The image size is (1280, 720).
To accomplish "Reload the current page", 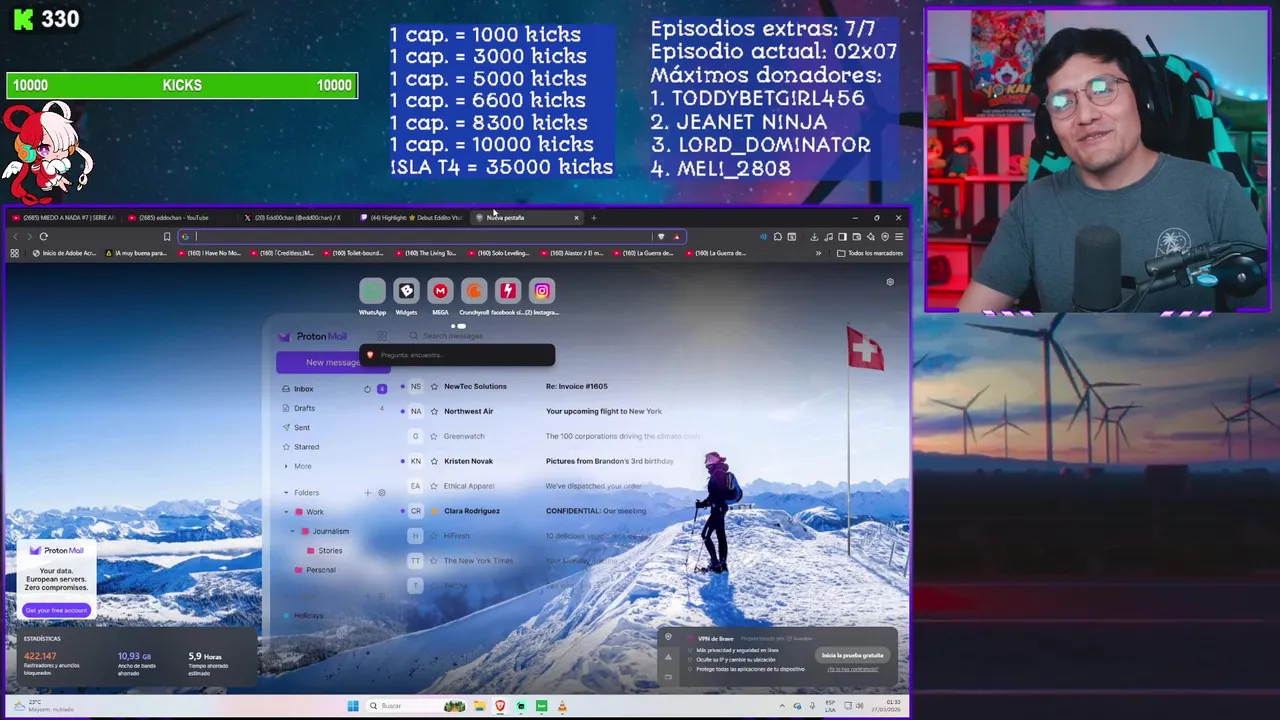I will pos(44,237).
